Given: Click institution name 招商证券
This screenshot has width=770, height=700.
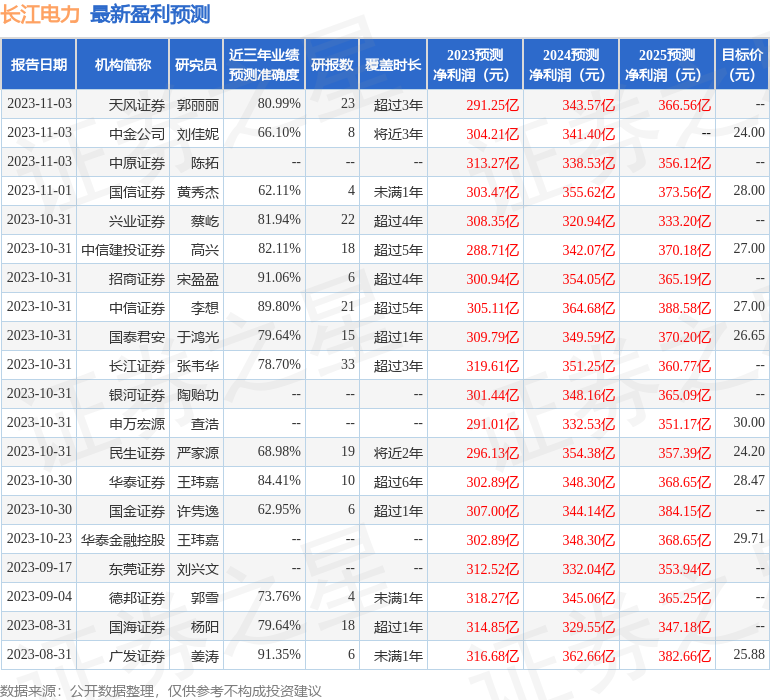Looking at the screenshot, I should [137, 279].
